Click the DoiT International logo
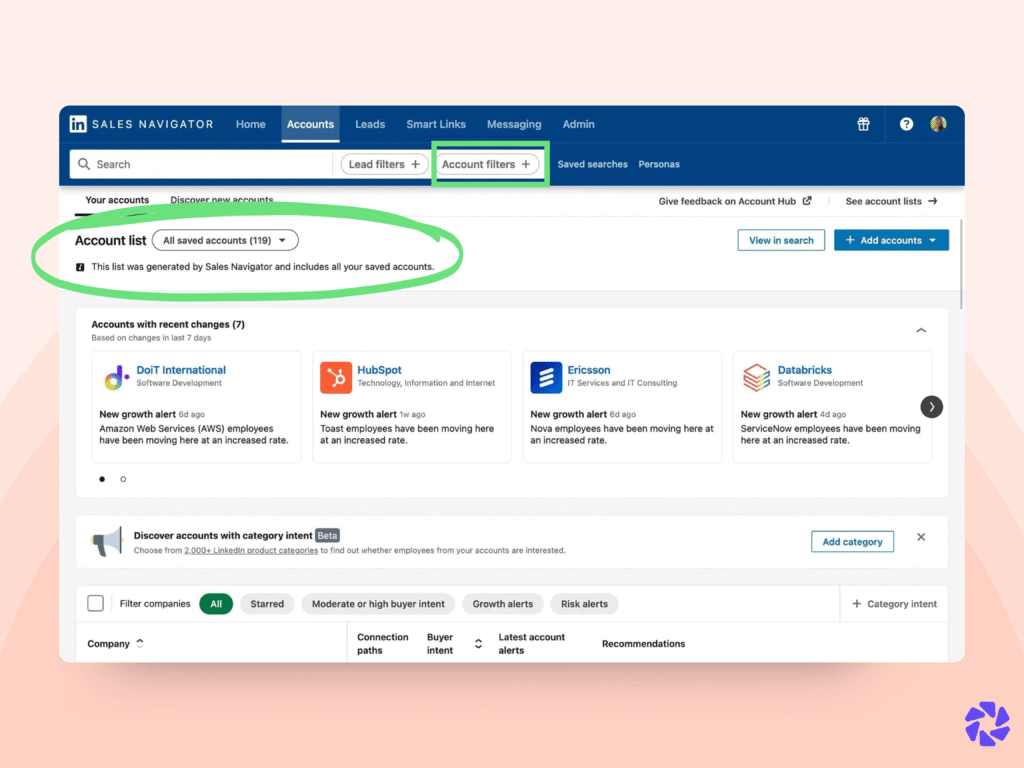This screenshot has height=768, width=1024. [115, 377]
